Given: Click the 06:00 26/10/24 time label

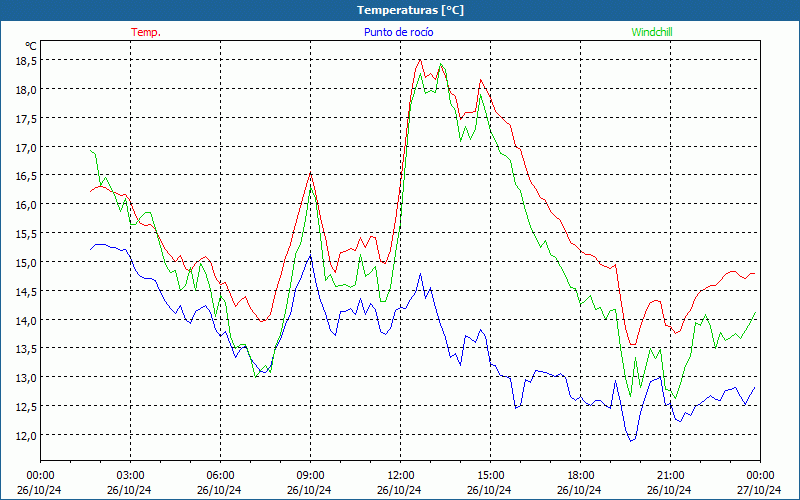Looking at the screenshot, I should pyautogui.click(x=220, y=483).
